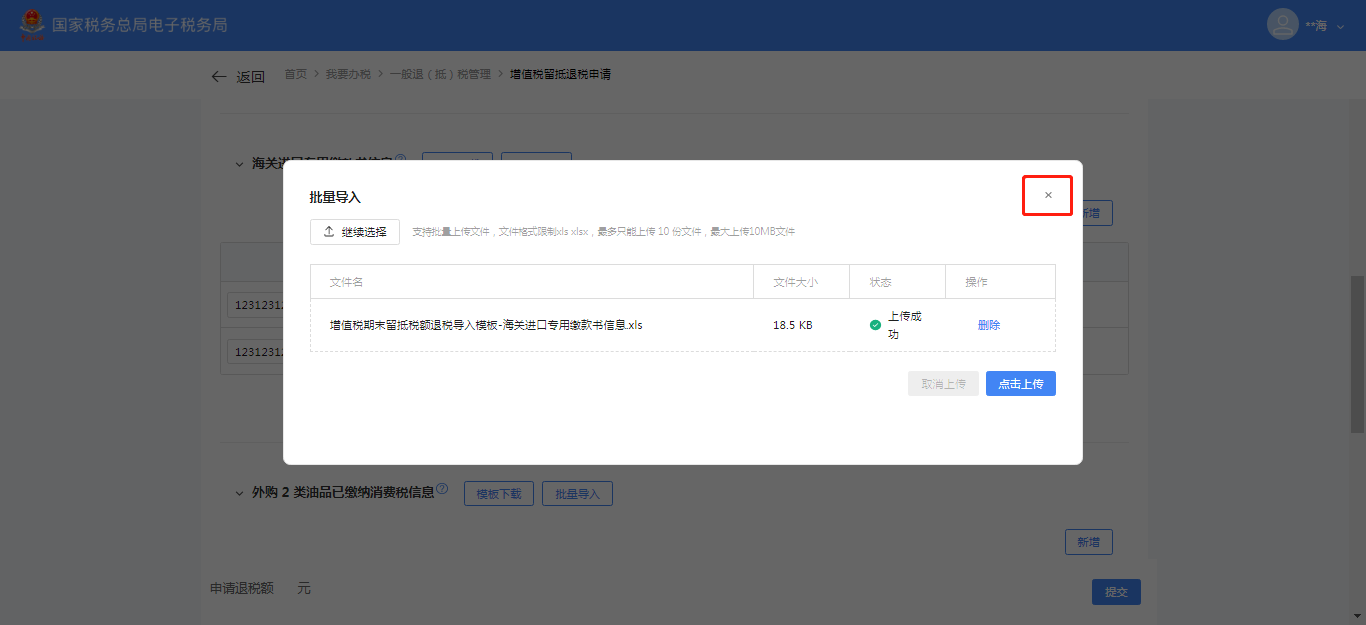
Task: Click the tax bureau emblem logo
Action: click(x=33, y=25)
